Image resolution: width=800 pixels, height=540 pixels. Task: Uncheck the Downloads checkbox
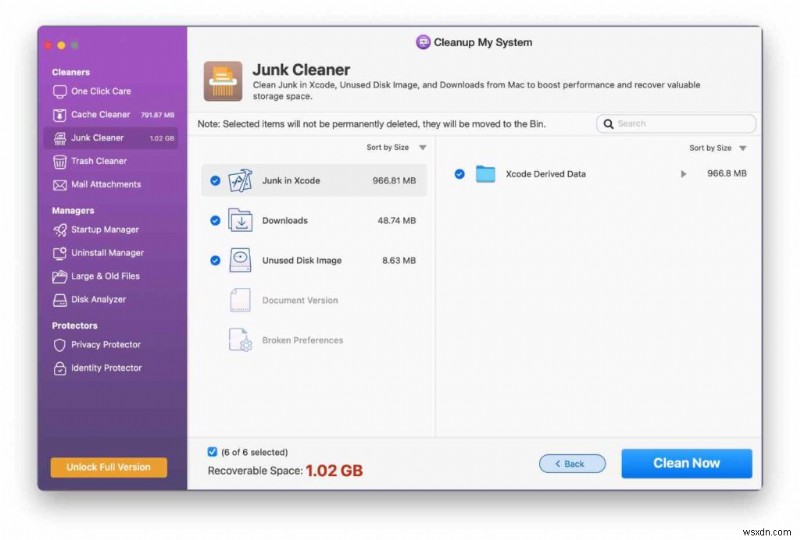click(x=215, y=220)
